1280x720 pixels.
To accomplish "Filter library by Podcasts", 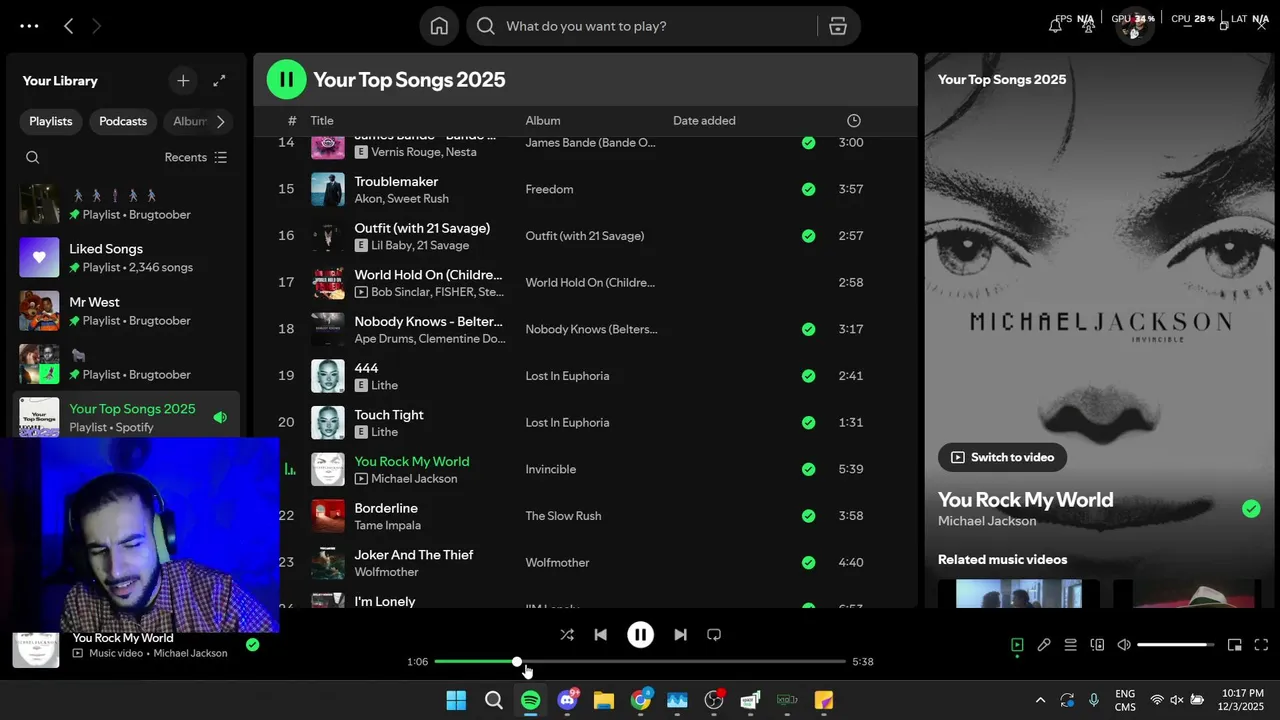I will (123, 121).
